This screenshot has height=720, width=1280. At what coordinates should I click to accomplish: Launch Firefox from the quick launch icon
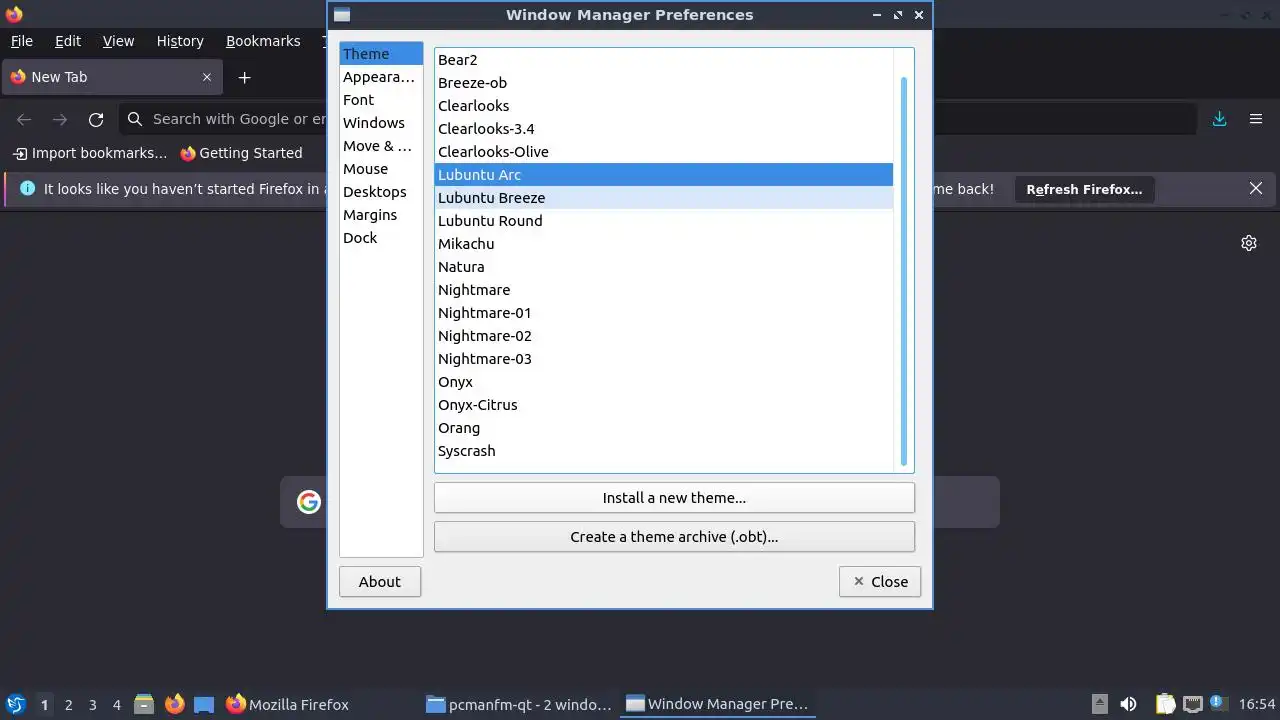click(x=175, y=704)
